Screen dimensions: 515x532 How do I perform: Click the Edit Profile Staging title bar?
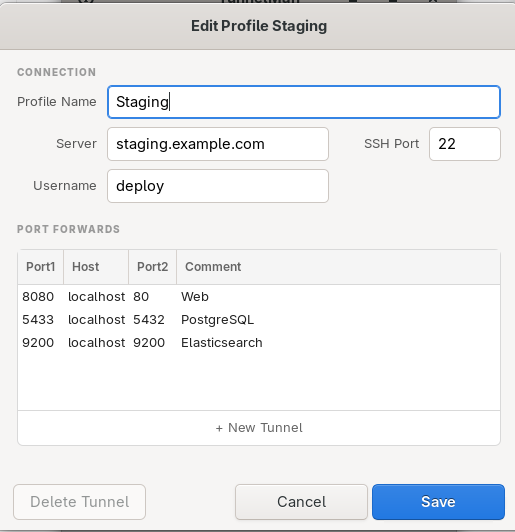pyautogui.click(x=259, y=26)
